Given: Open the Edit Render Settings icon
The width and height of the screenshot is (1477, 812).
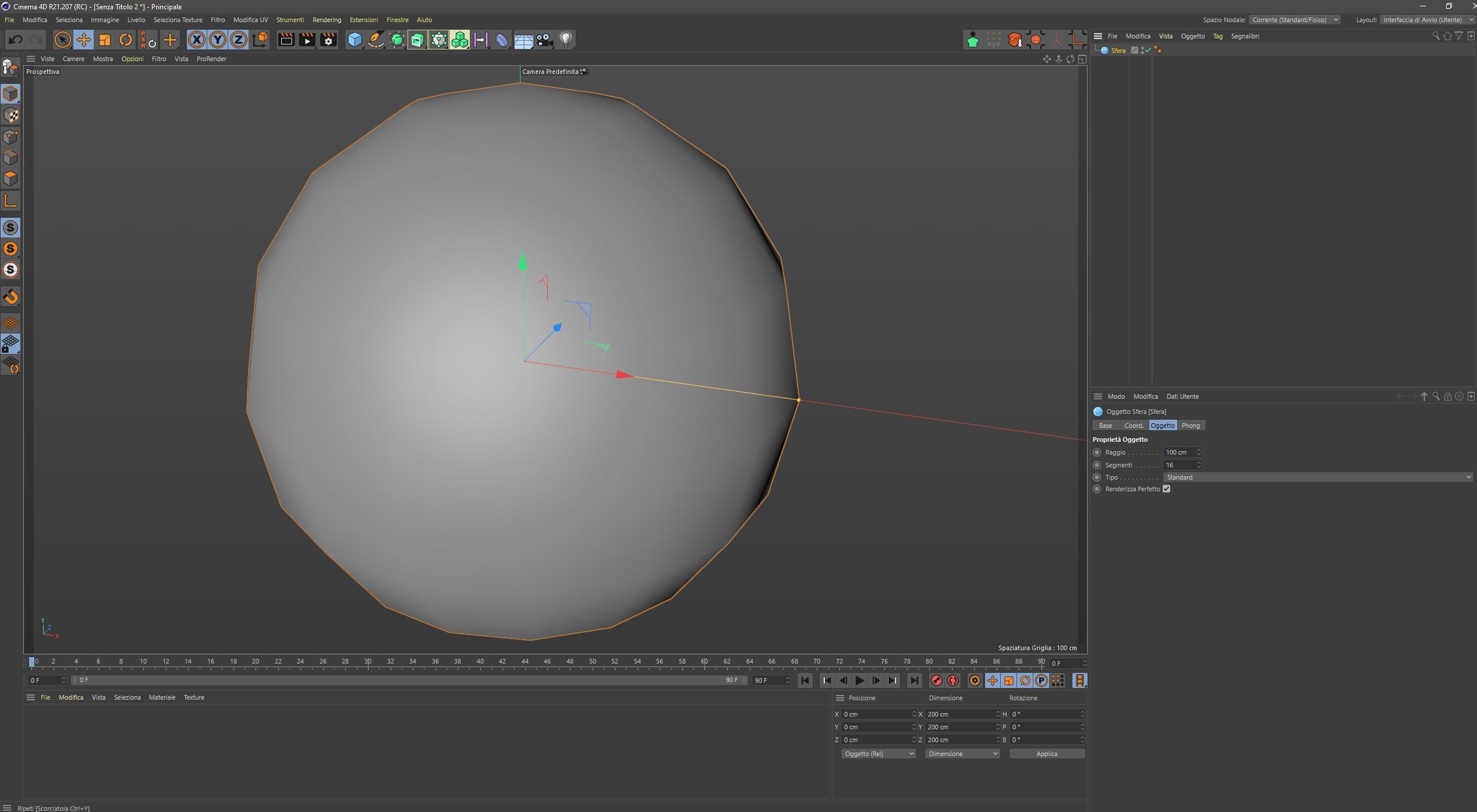Looking at the screenshot, I should [328, 40].
